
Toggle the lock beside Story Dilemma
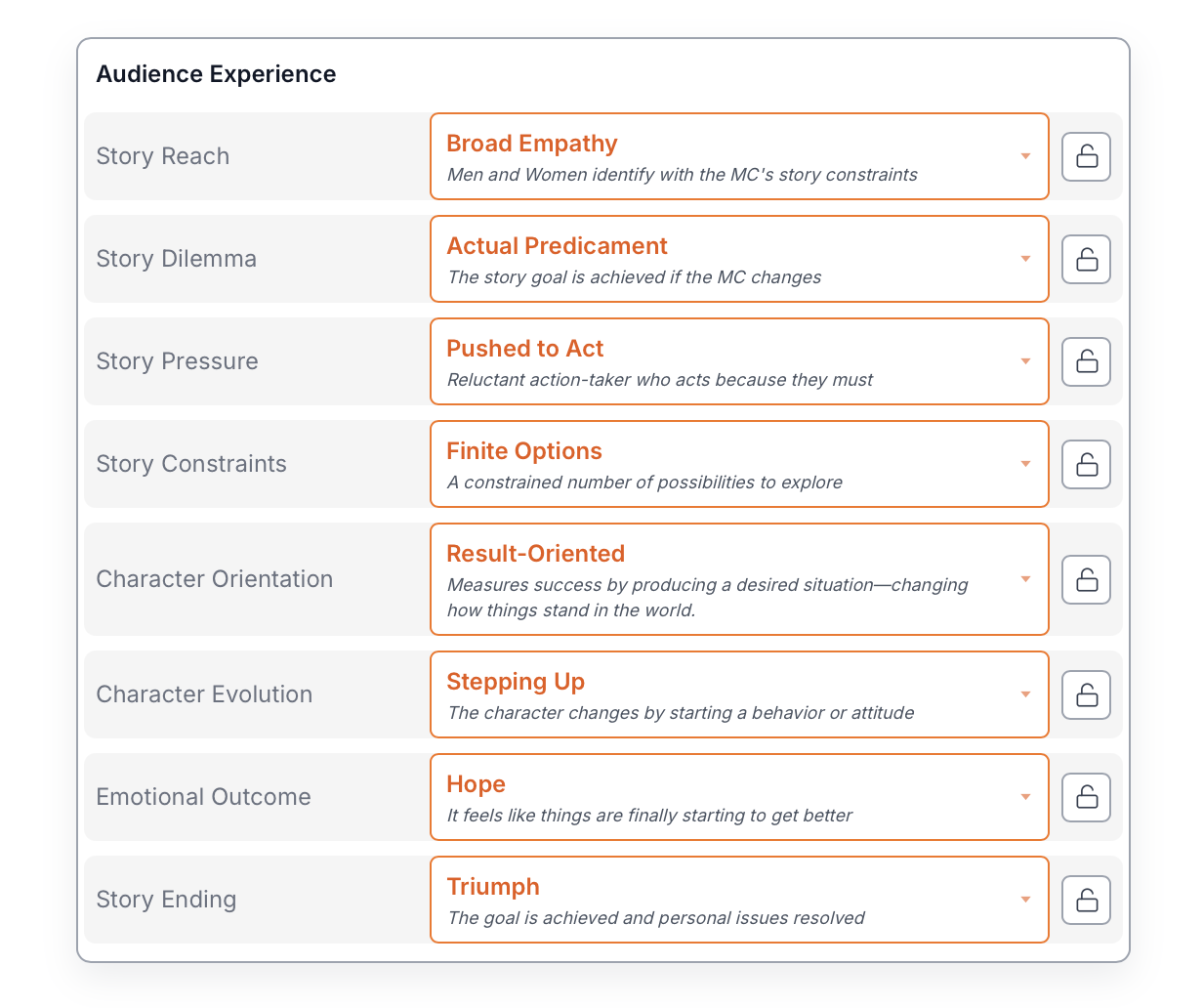point(1086,259)
